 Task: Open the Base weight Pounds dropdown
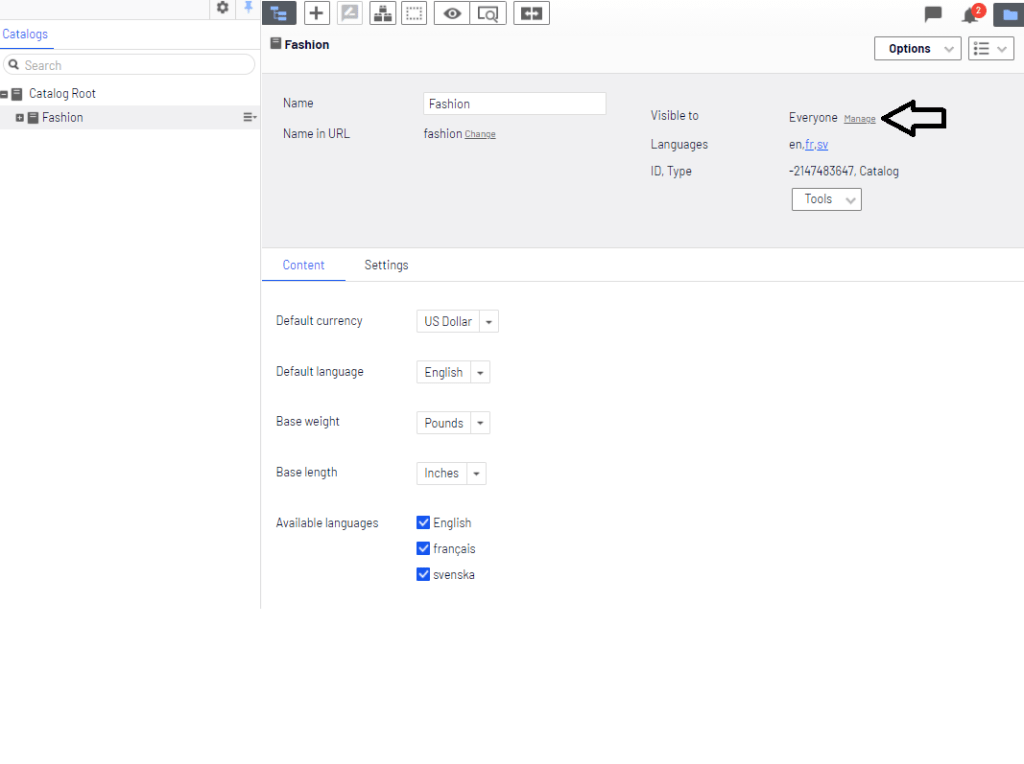tap(453, 423)
